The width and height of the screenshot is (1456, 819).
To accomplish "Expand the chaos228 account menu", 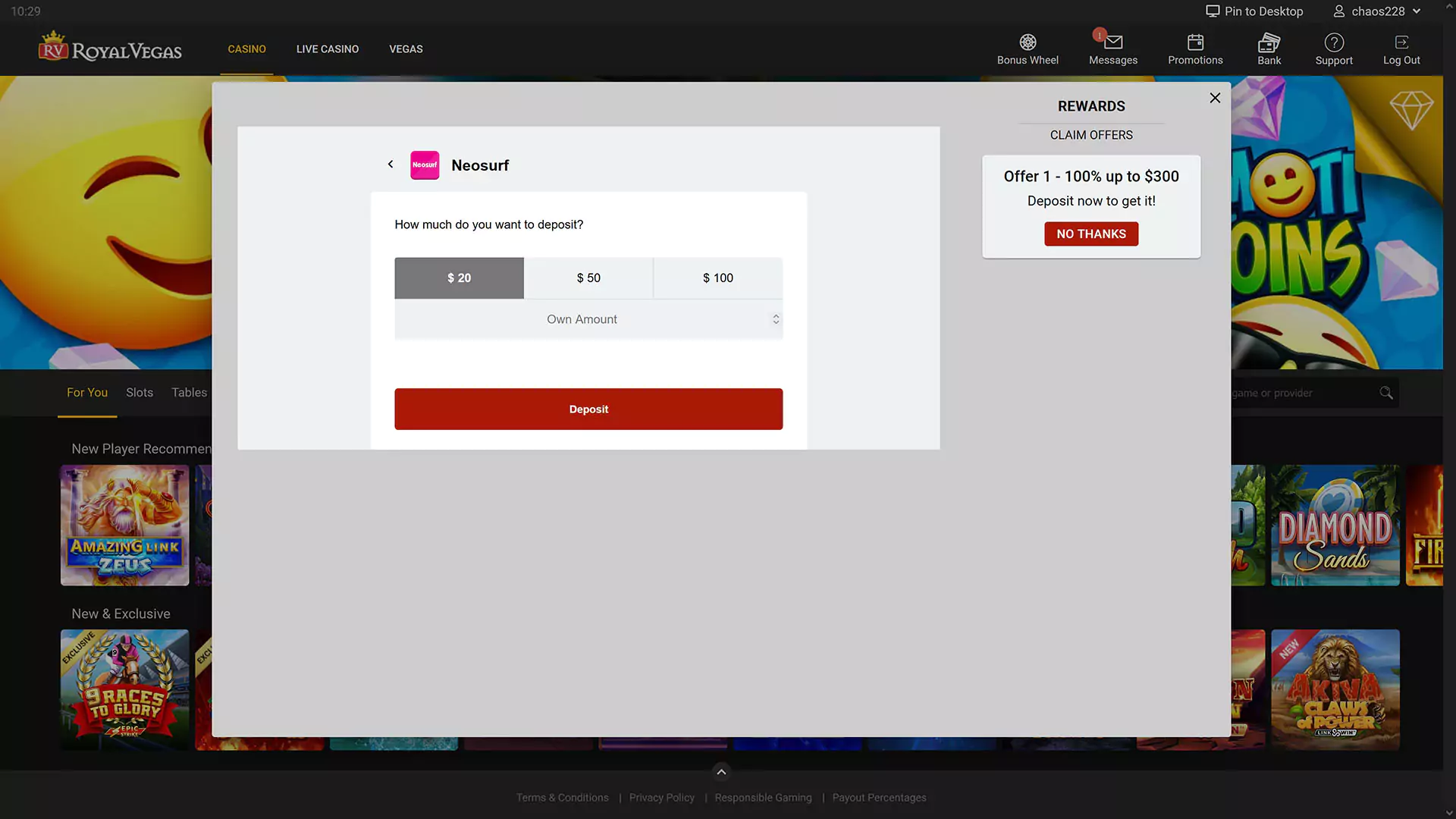I will click(x=1376, y=11).
